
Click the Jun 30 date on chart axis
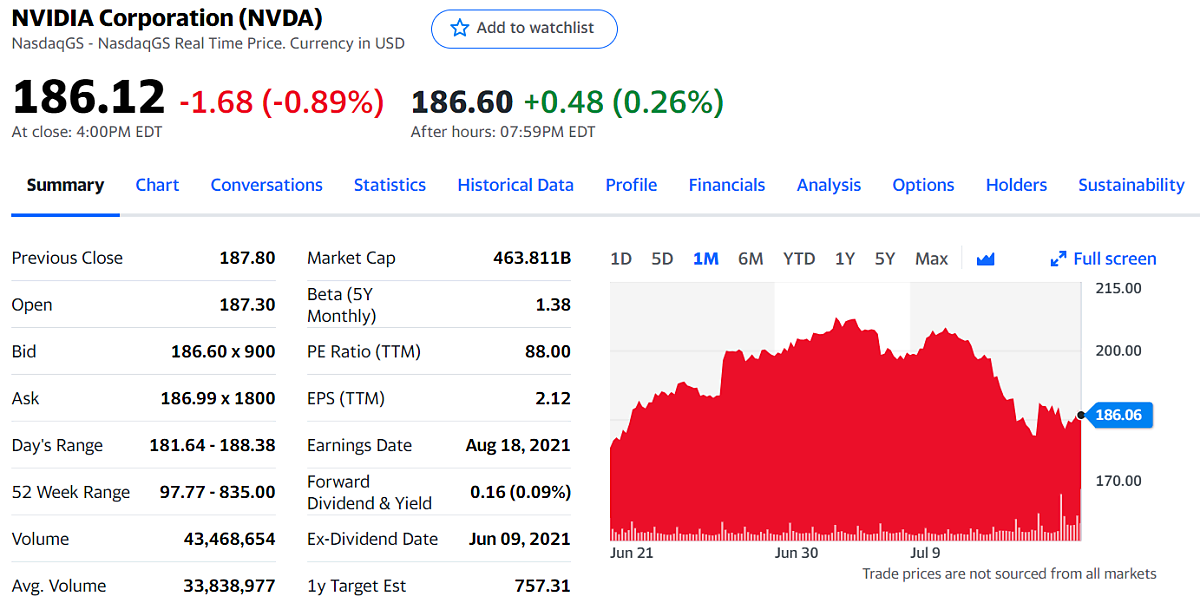coord(796,552)
